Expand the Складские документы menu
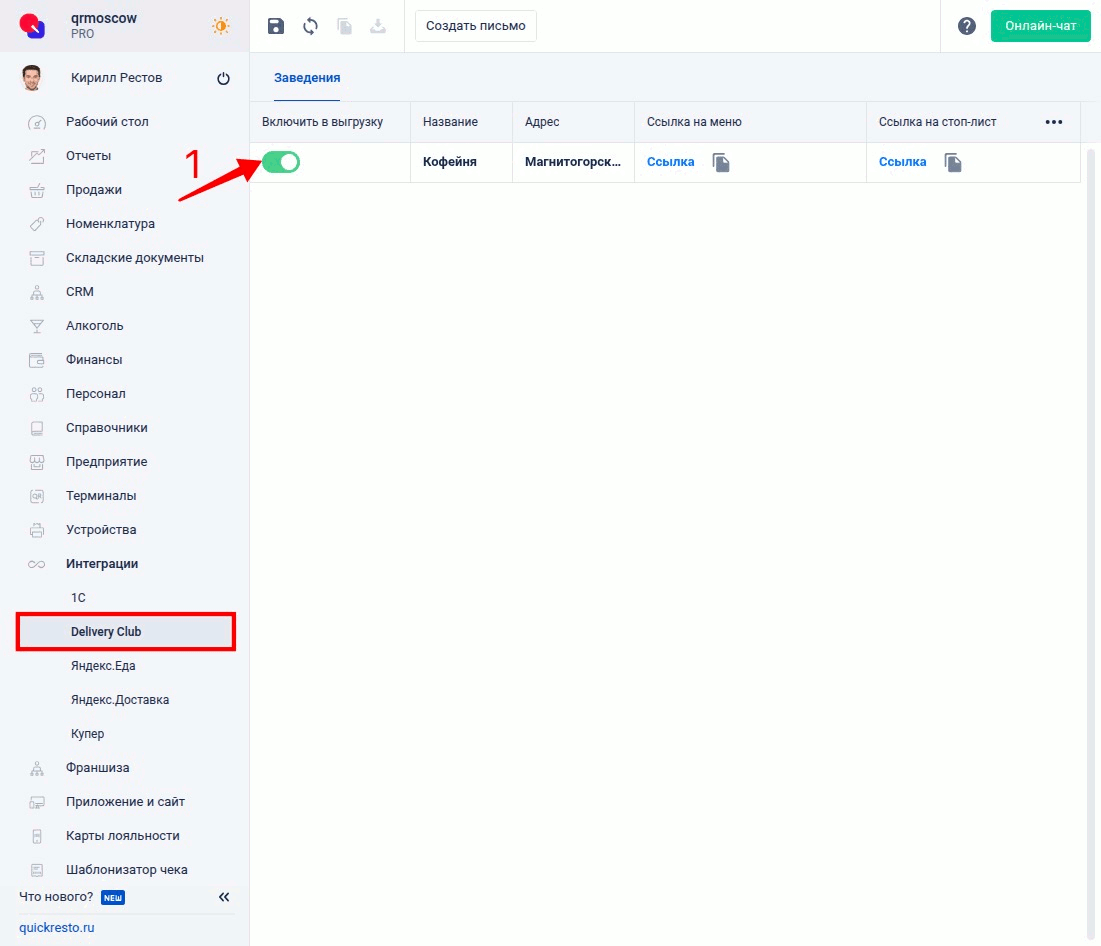 point(135,258)
